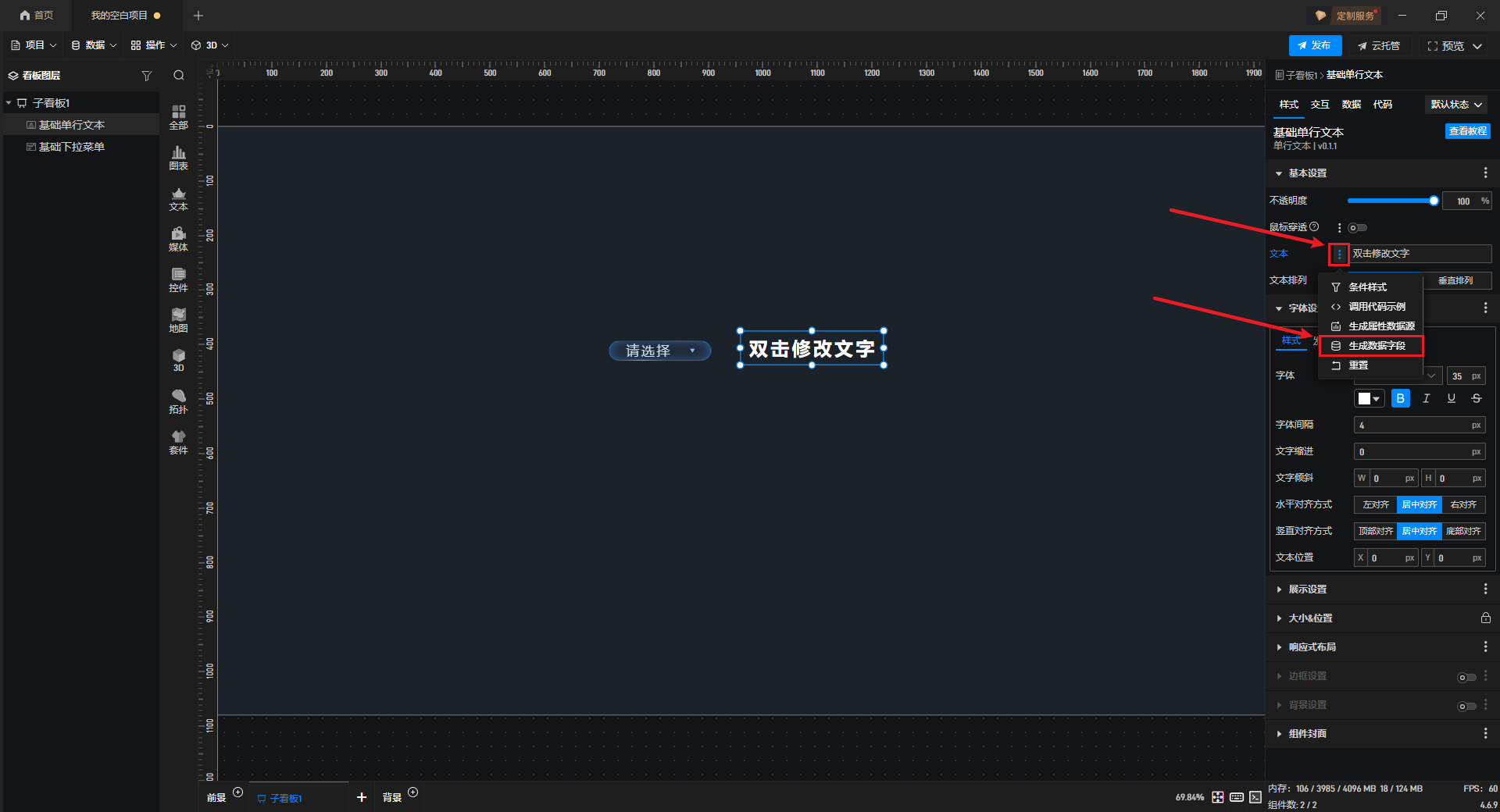Open the 默认状态 dropdown
Image resolution: width=1500 pixels, height=812 pixels.
coord(1455,105)
